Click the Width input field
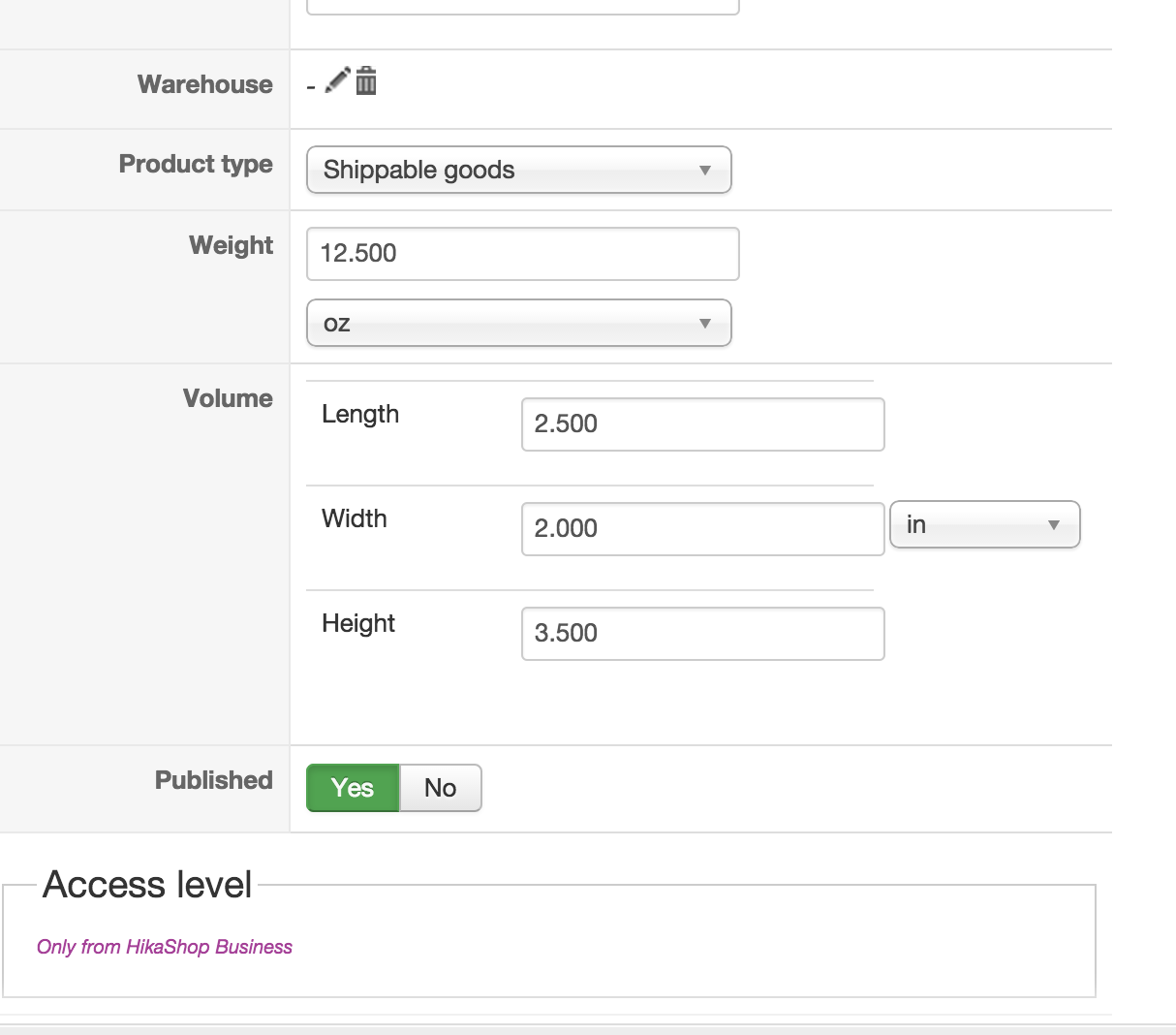Viewport: 1176px width, 1035px height. click(702, 529)
